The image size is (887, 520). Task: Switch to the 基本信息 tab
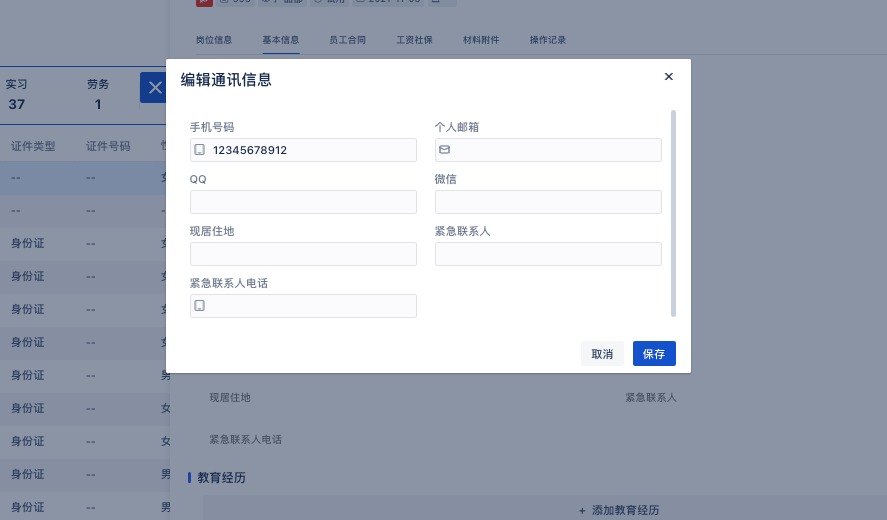point(281,40)
